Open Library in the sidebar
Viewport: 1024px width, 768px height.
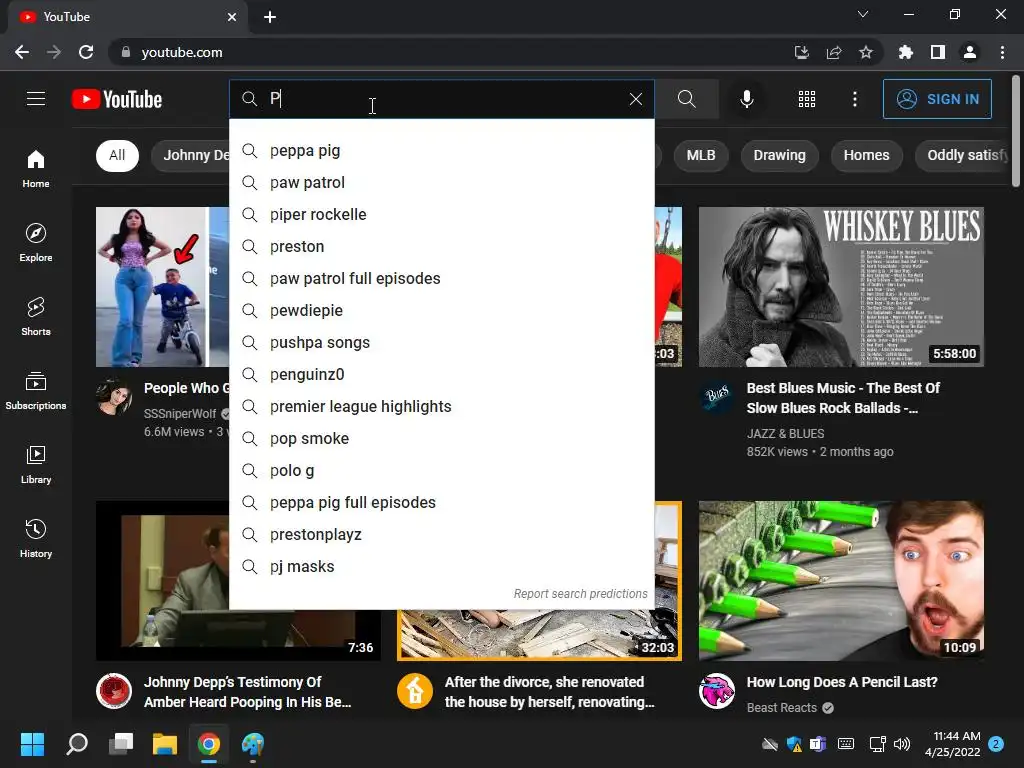pyautogui.click(x=36, y=464)
